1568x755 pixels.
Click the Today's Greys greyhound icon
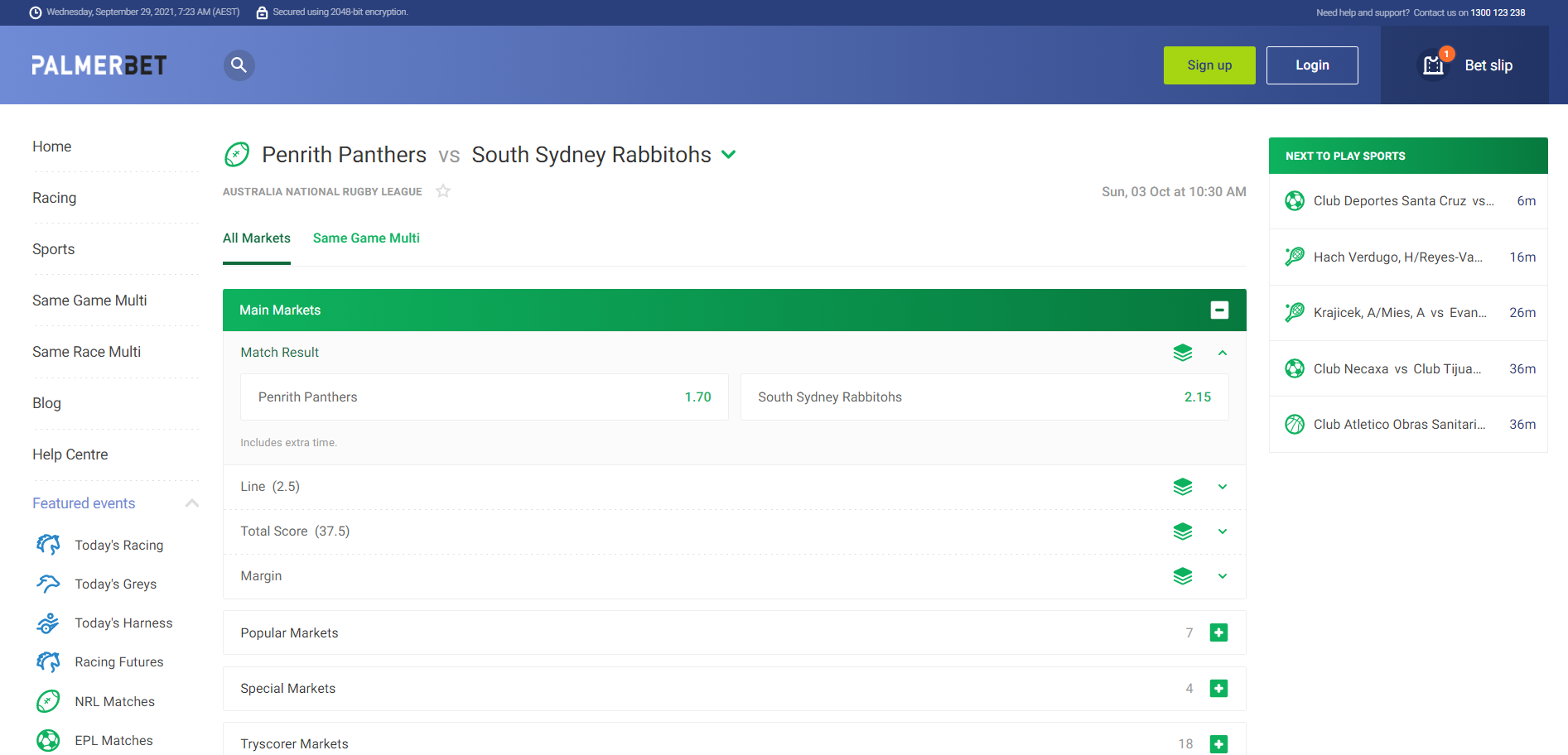click(48, 584)
